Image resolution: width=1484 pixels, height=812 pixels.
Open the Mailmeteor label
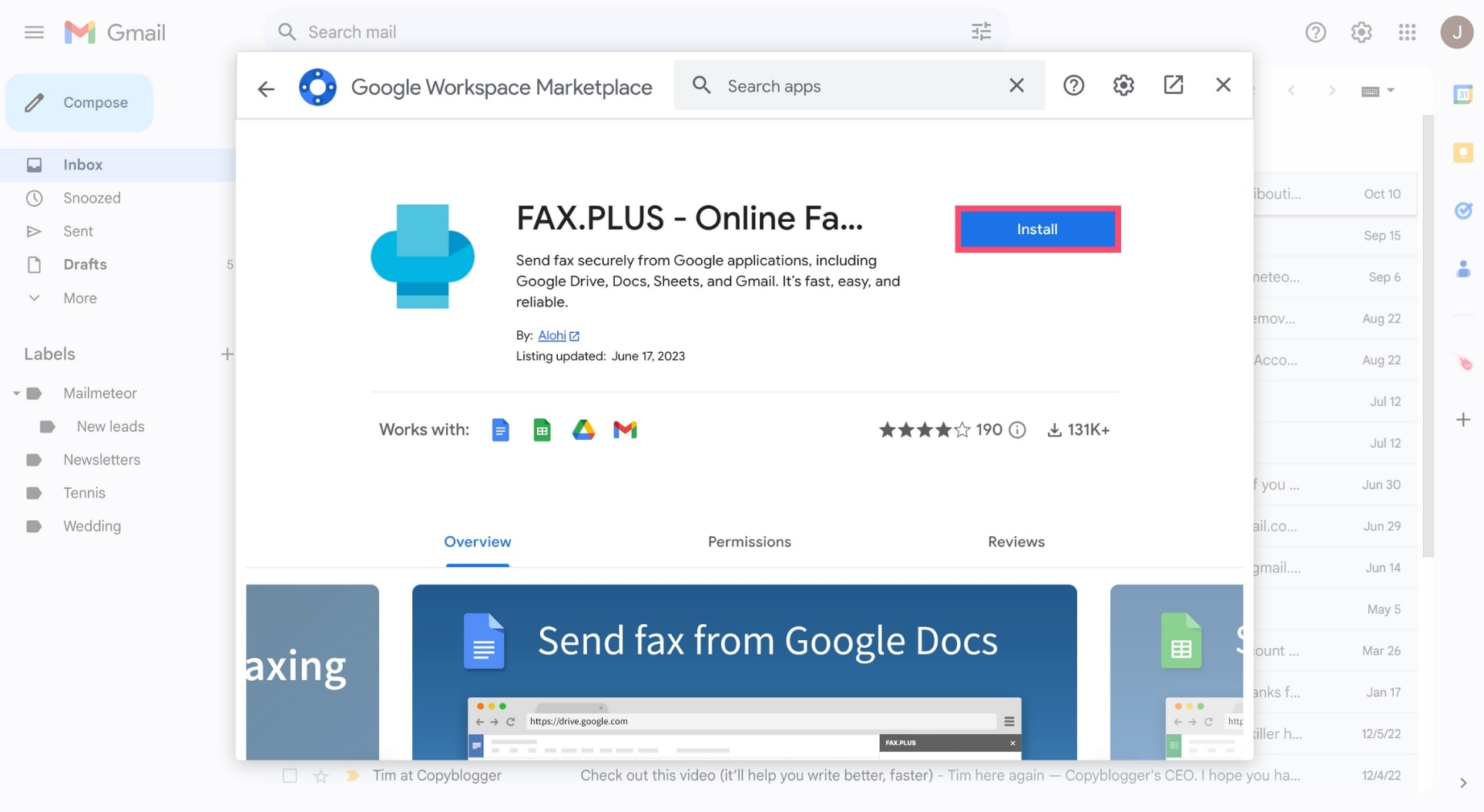pos(100,394)
